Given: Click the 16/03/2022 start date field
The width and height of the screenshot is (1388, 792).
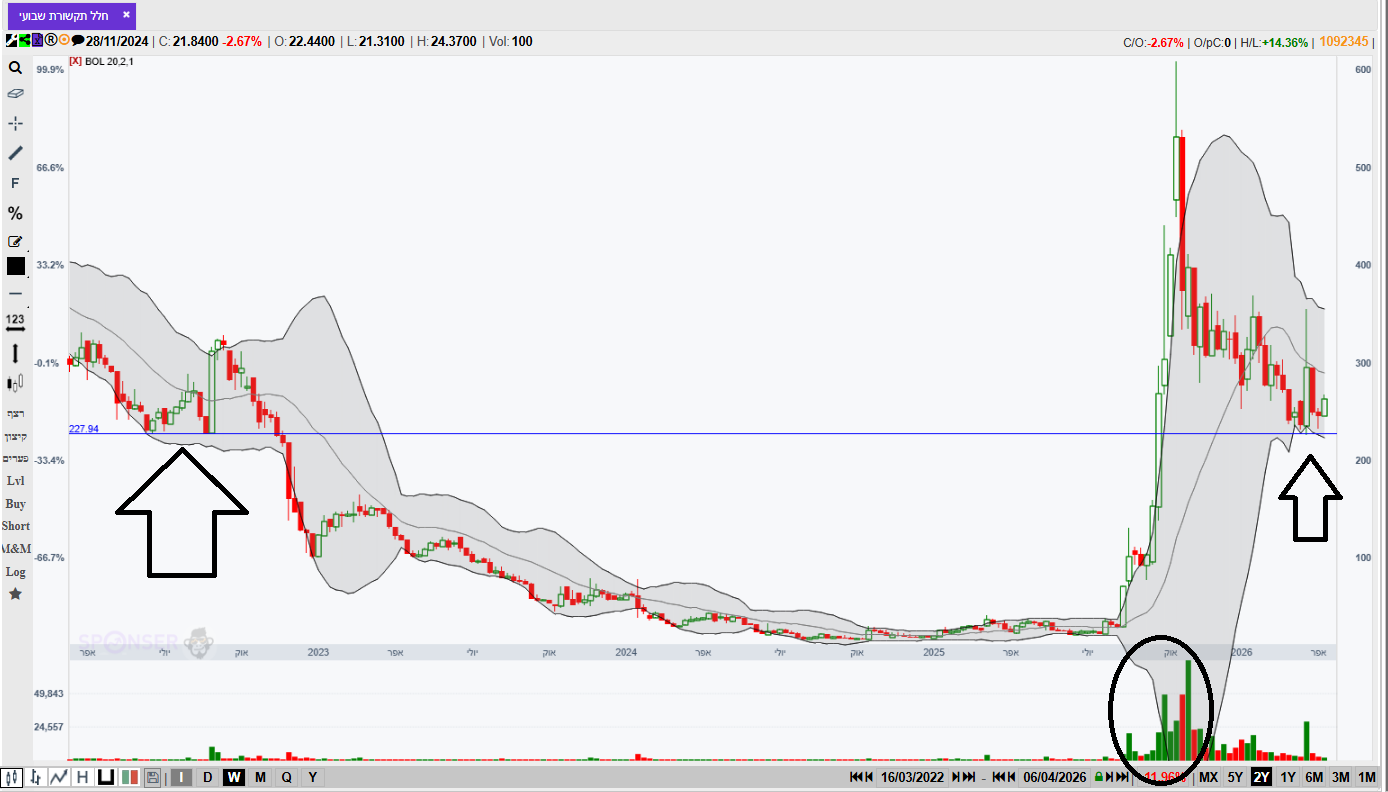Looking at the screenshot, I should click(x=913, y=777).
